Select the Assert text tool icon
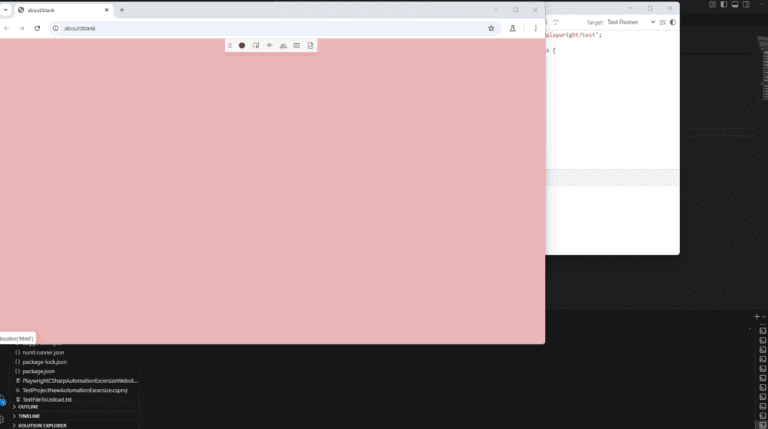The image size is (768, 429). (283, 46)
